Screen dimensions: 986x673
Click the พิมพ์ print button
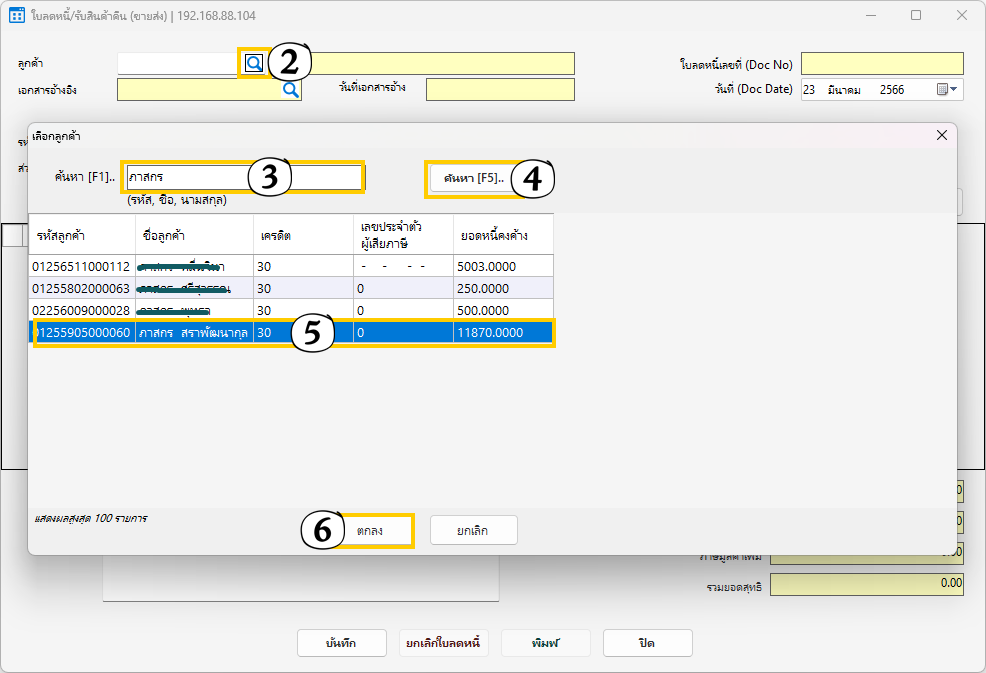pos(546,643)
